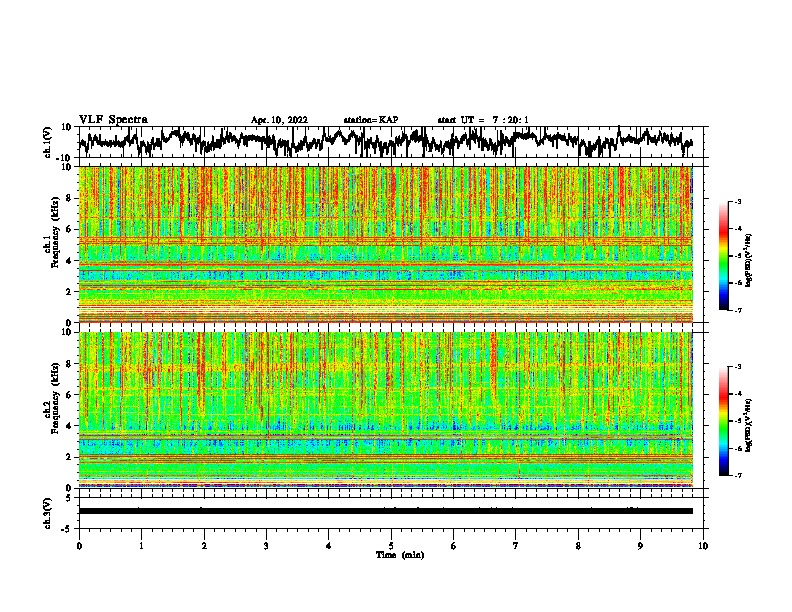The height and width of the screenshot is (612, 792).
Task: Click the "ch.3(V)" axis label
Action: [48, 513]
